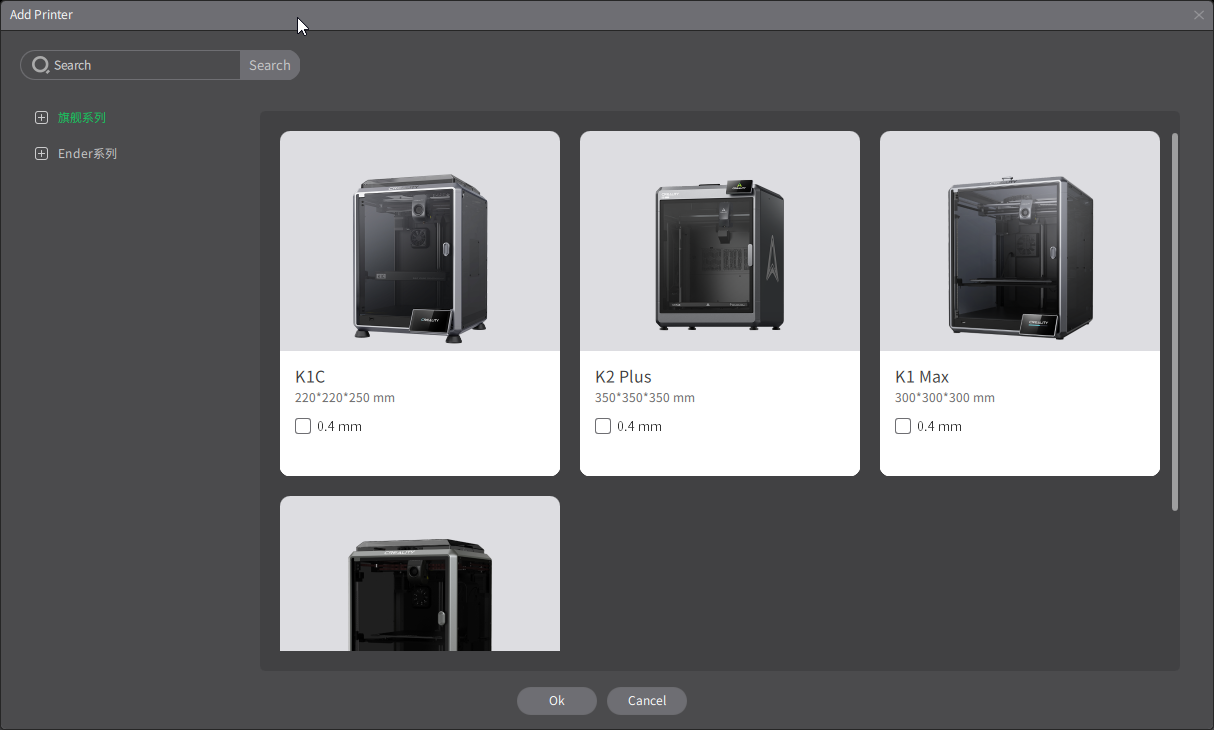The image size is (1214, 730).
Task: Expand the 旗舰系列 tree node
Action: click(41, 118)
